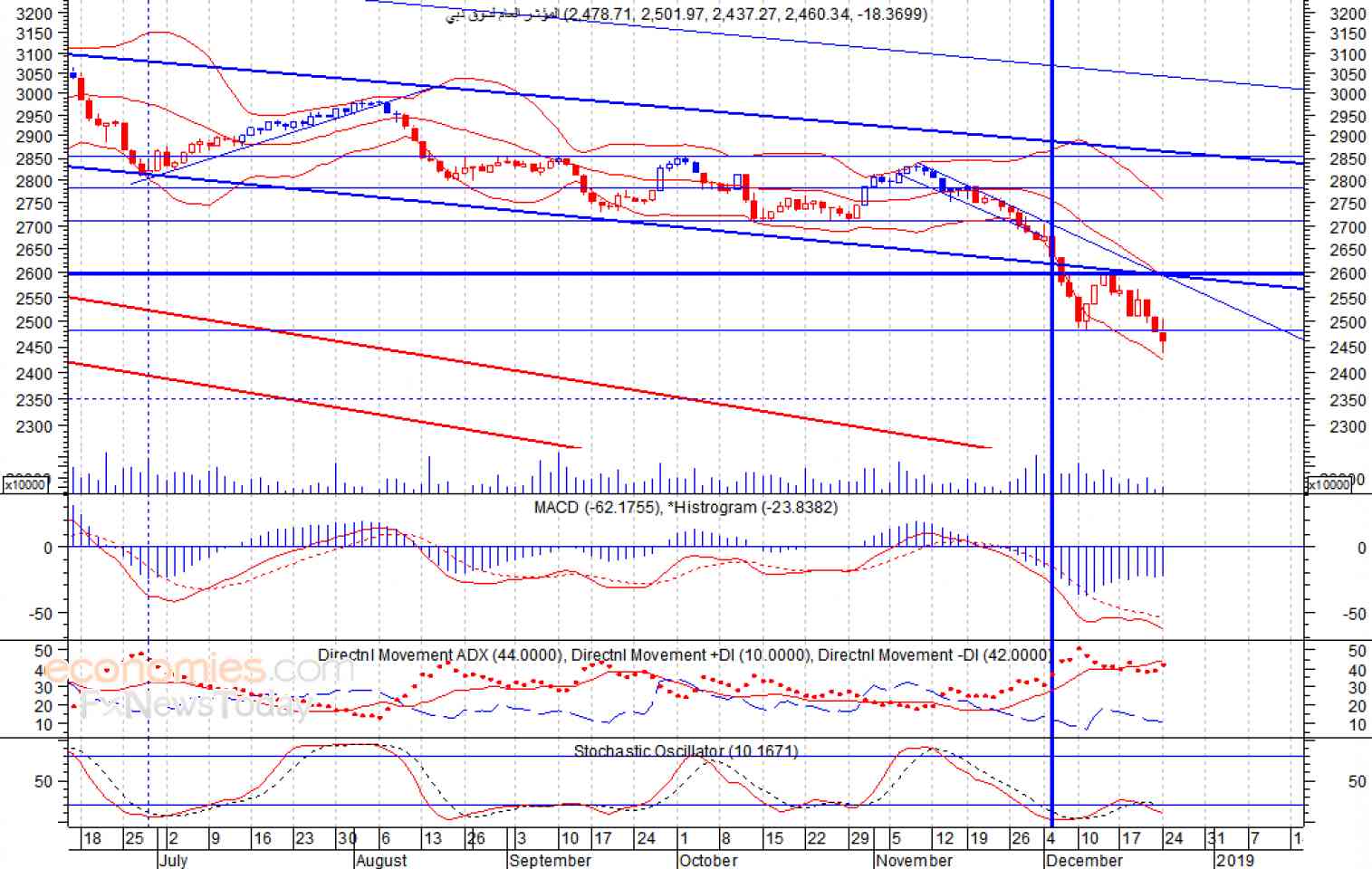Select the MACD and Histrogram indicator label
The image size is (1372, 869).
coord(686,508)
